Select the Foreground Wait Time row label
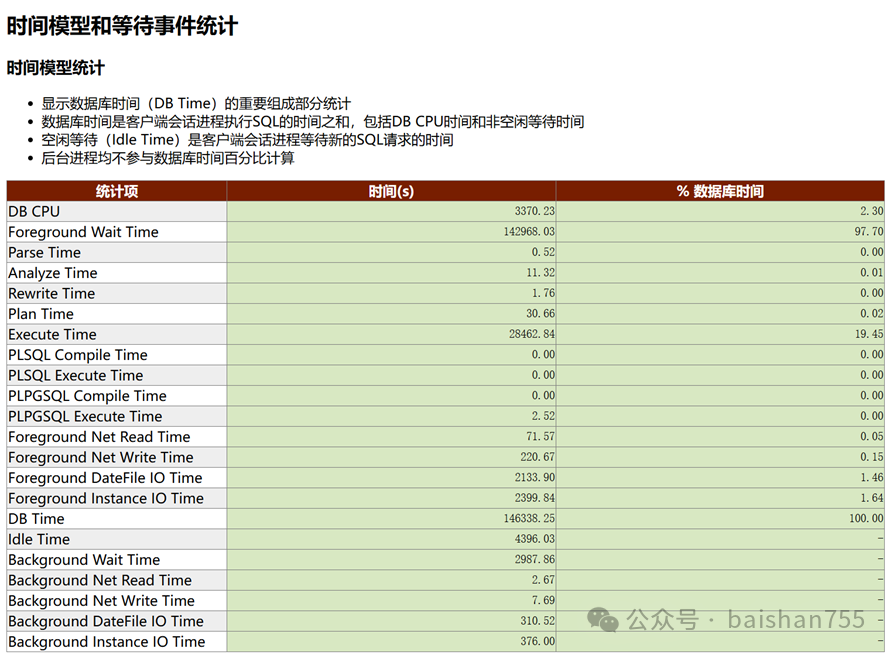This screenshot has width=893, height=655. click(x=83, y=232)
